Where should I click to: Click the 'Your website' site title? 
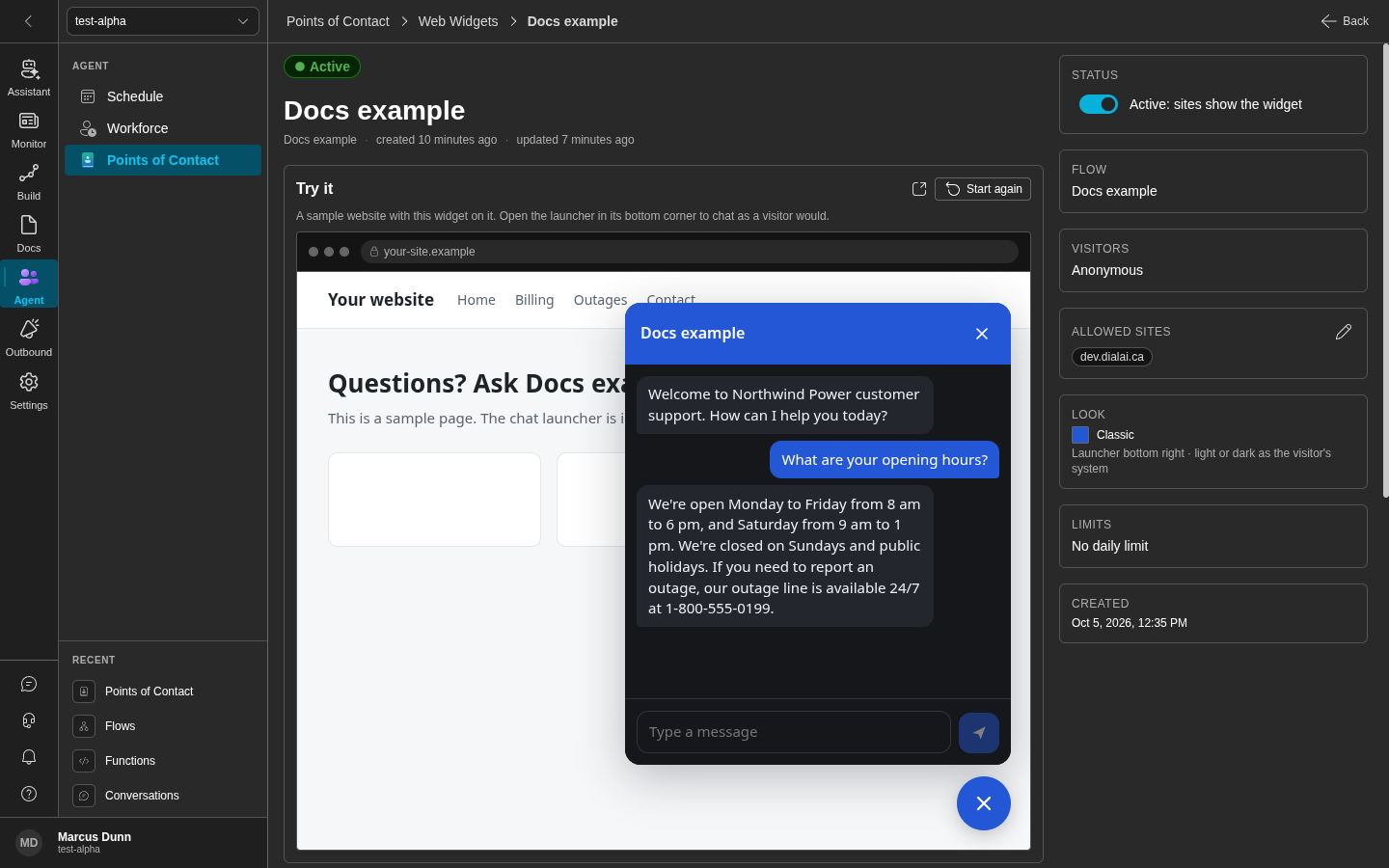381,300
